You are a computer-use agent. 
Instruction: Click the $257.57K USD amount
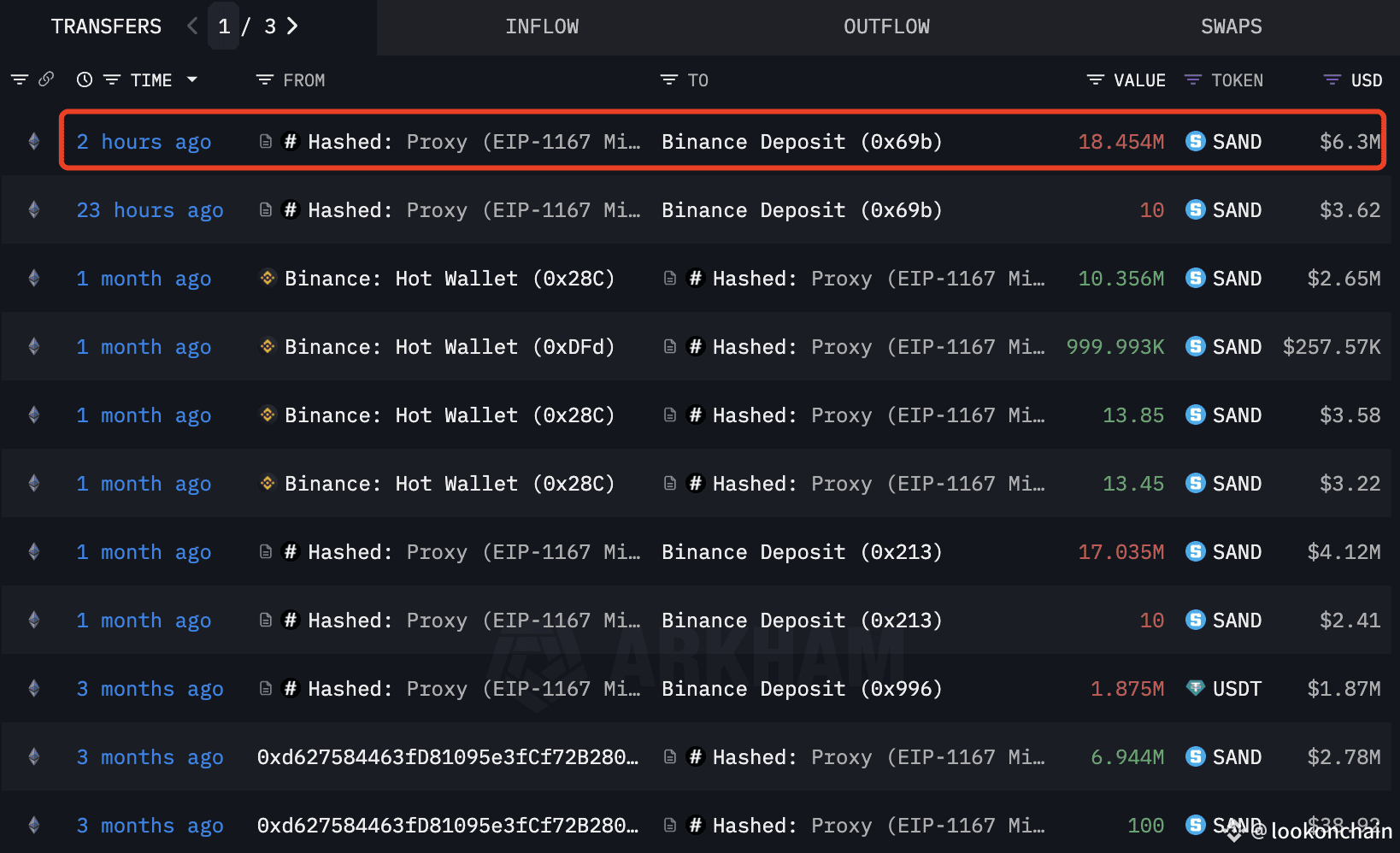coord(1332,347)
